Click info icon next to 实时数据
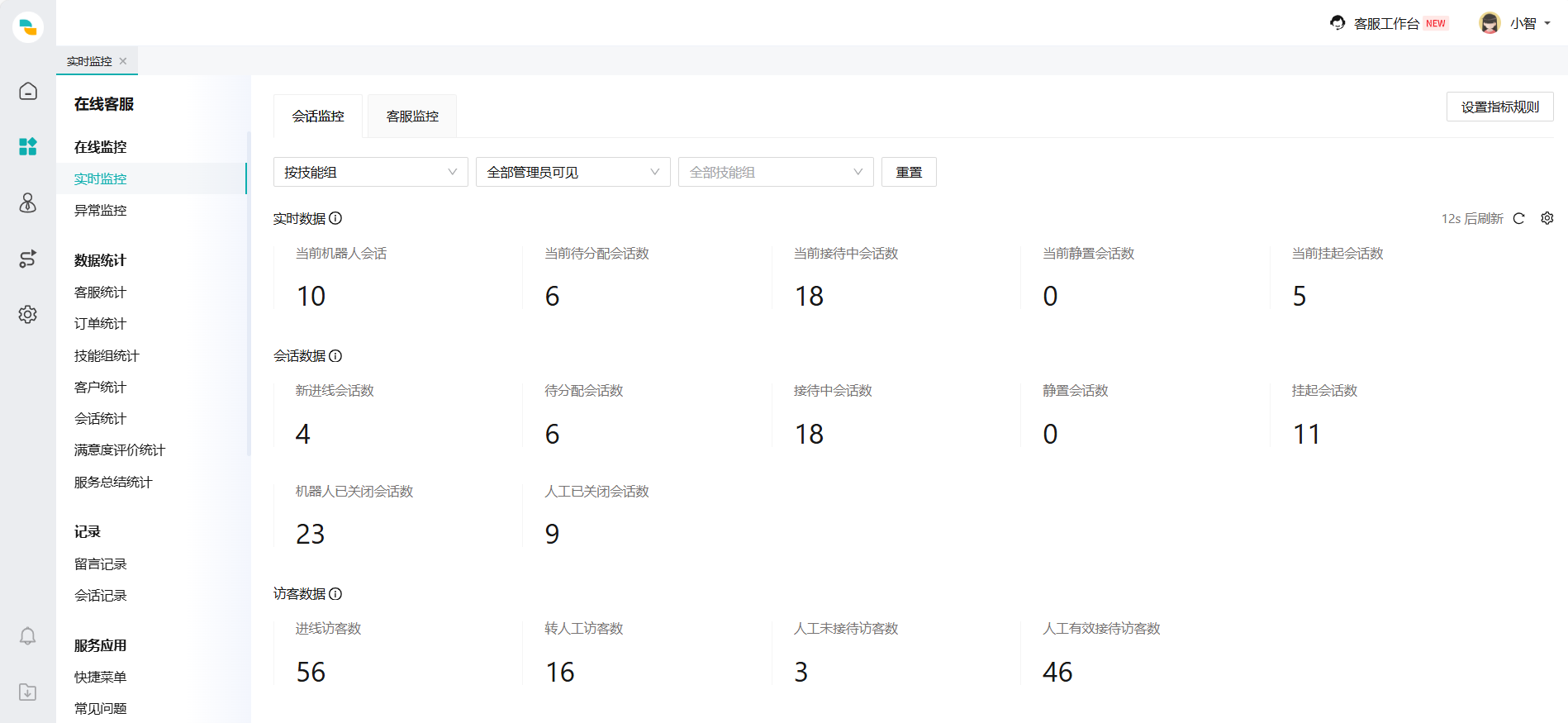1568x723 pixels. click(x=335, y=218)
